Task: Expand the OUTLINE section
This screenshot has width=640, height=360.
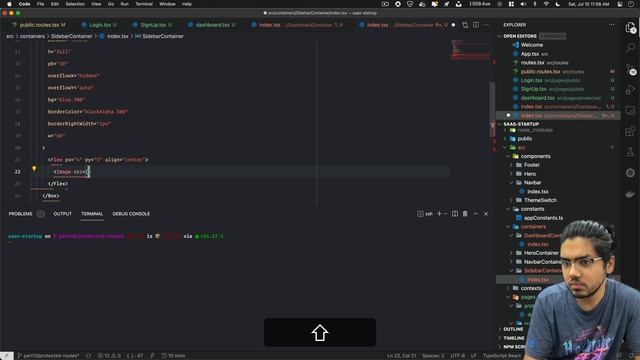Action: pos(513,329)
